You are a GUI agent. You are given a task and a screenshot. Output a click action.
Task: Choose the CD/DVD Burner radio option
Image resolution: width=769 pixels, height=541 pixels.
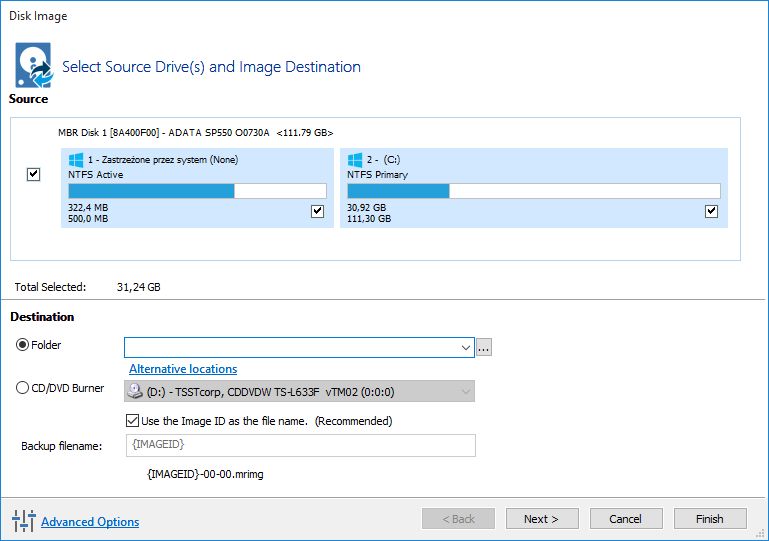pos(23,388)
